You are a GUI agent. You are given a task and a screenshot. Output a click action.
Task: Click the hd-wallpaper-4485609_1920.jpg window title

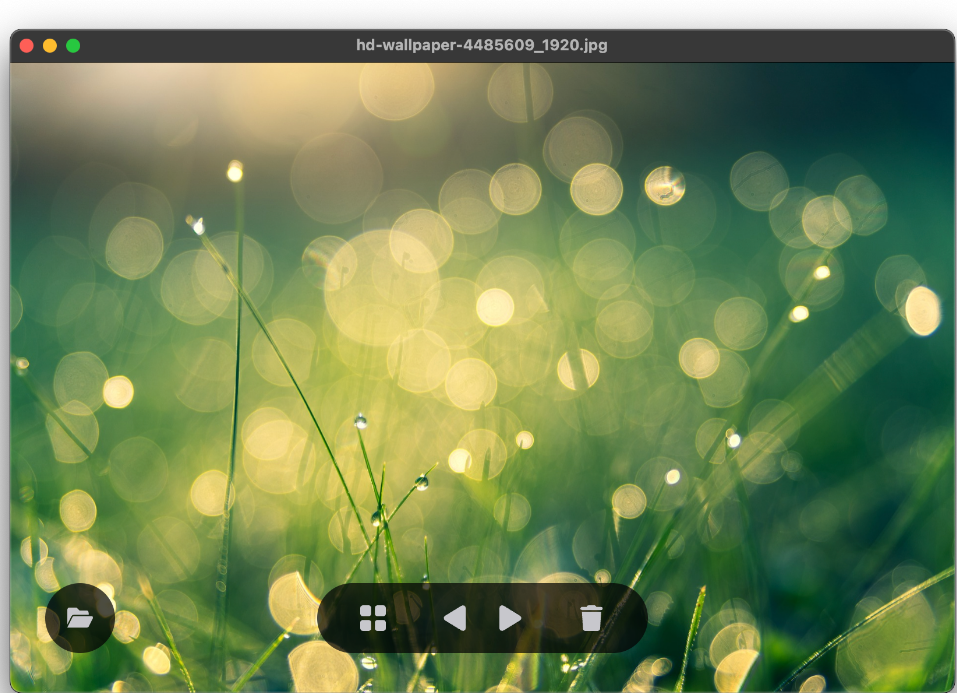[x=481, y=45]
